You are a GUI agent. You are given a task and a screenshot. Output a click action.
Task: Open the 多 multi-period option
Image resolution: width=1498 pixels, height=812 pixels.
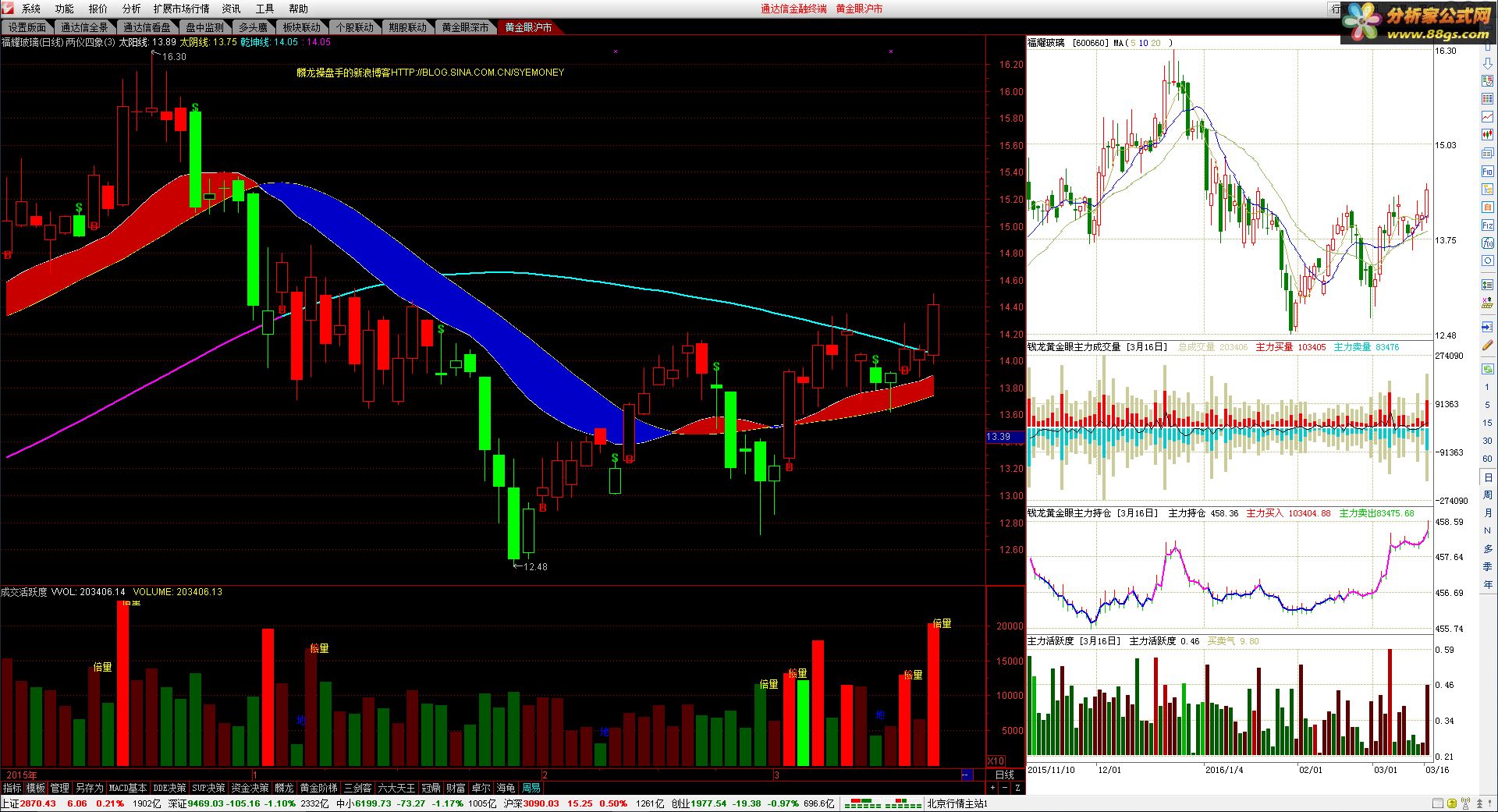1488,549
